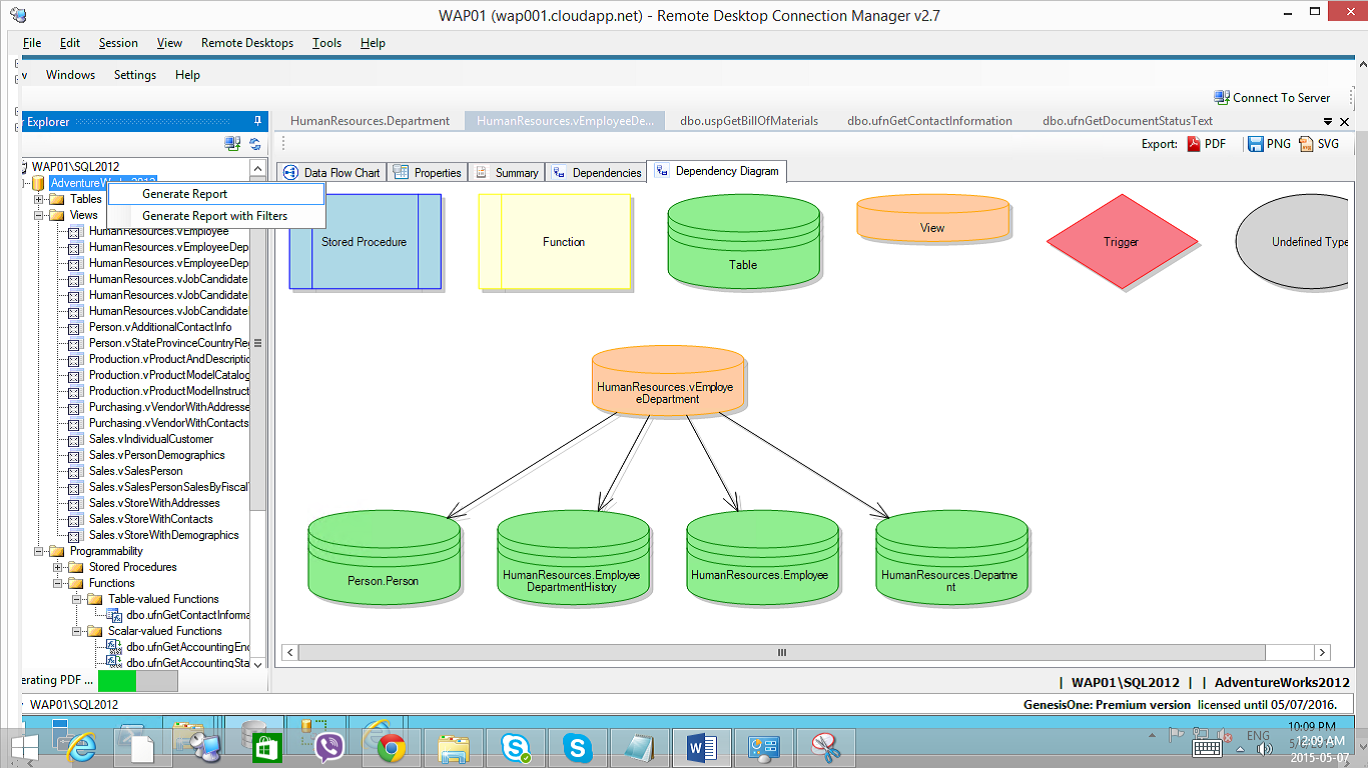Select Purchasing.vVendorWithContacts in the tree
The height and width of the screenshot is (768, 1368).
point(169,423)
